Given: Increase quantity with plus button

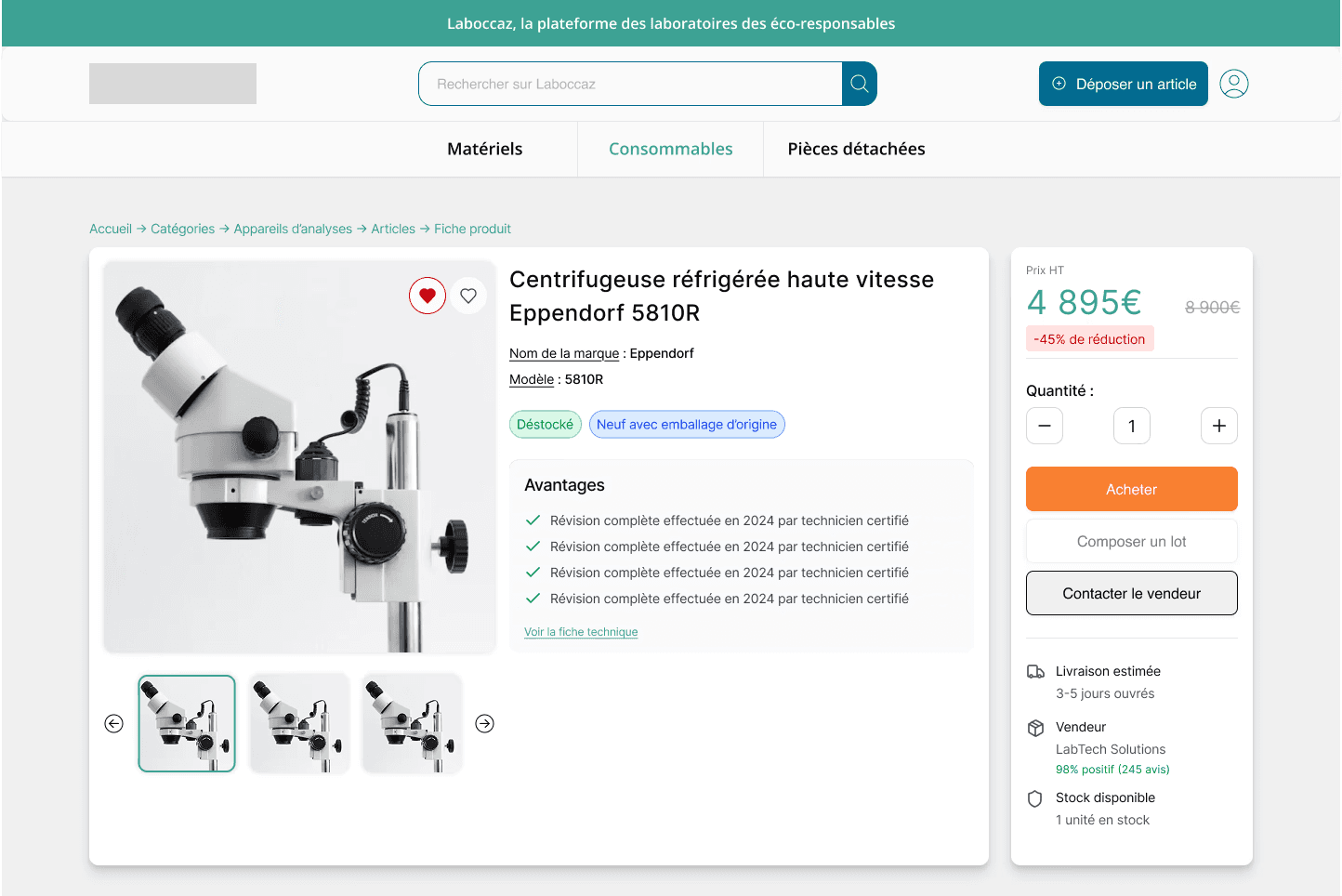Looking at the screenshot, I should coord(1219,426).
